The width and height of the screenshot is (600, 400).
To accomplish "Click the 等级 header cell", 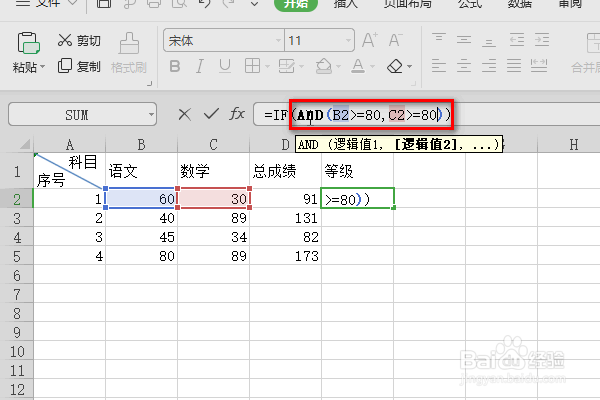I will coord(357,171).
